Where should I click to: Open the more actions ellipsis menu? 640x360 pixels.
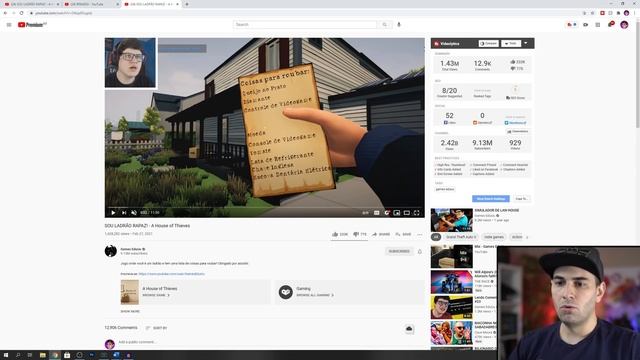pyautogui.click(x=420, y=234)
